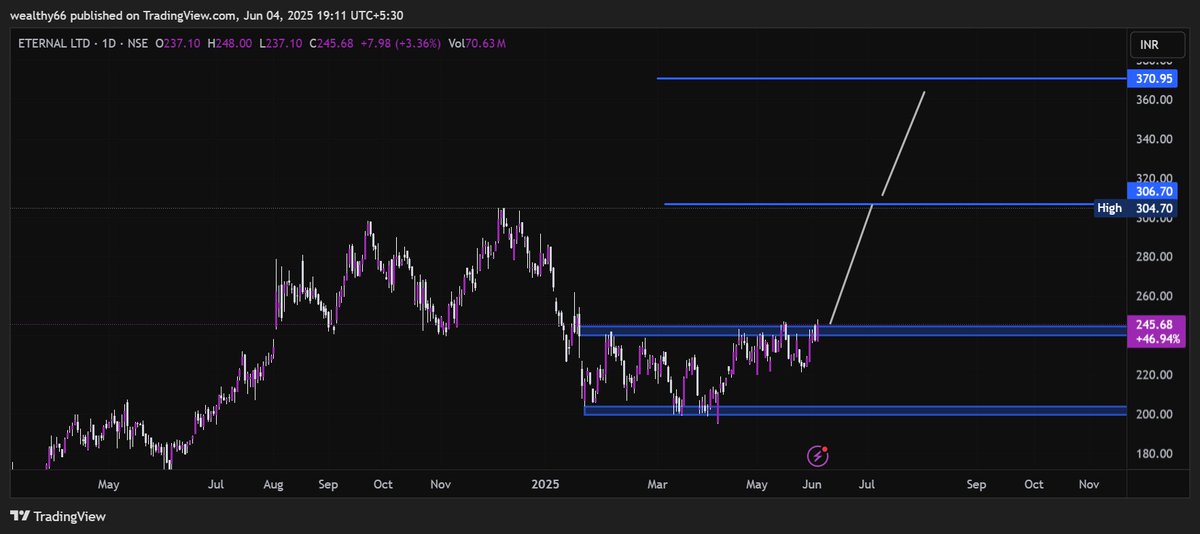Click the 360.00 price scale label
1200x534 pixels.
[1153, 100]
